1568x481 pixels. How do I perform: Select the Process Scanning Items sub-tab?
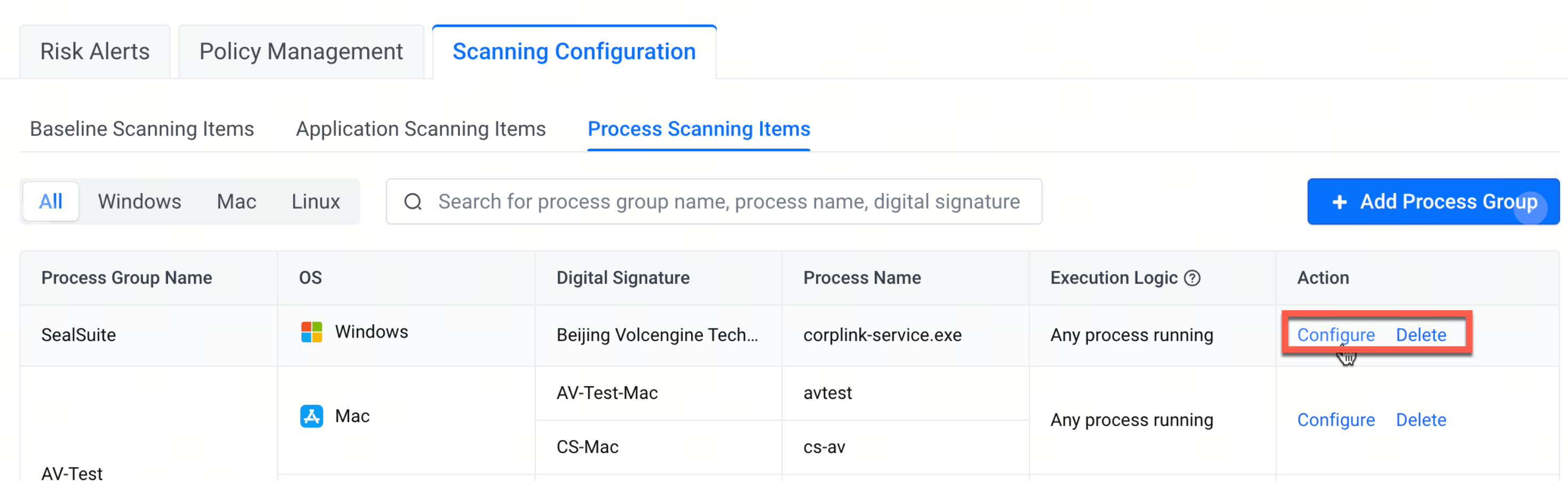point(699,129)
